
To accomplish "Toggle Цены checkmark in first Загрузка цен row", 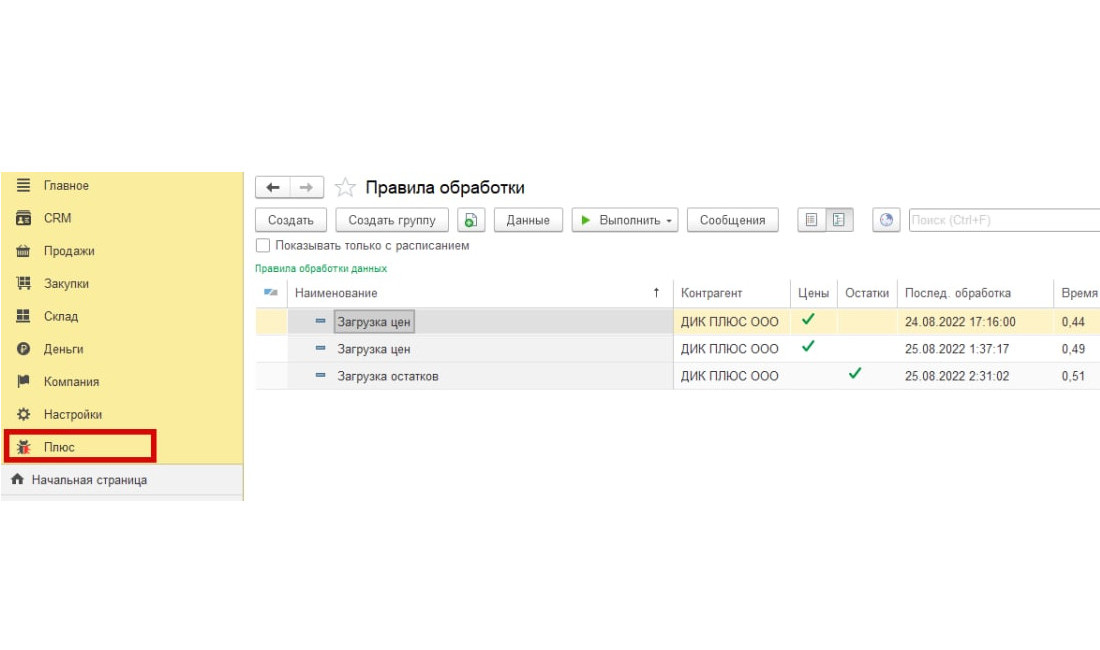I will [808, 320].
